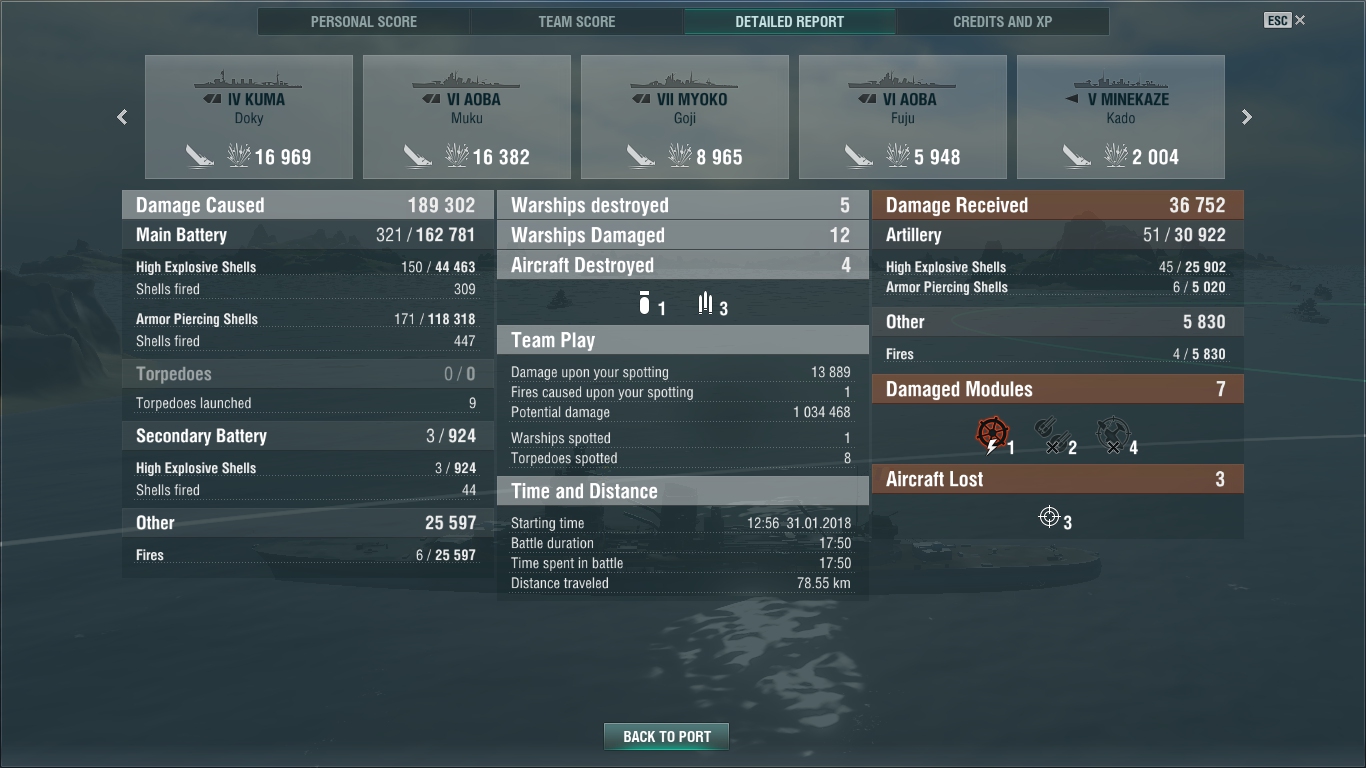
Task: Open the Credits and XP tab
Action: point(1003,21)
